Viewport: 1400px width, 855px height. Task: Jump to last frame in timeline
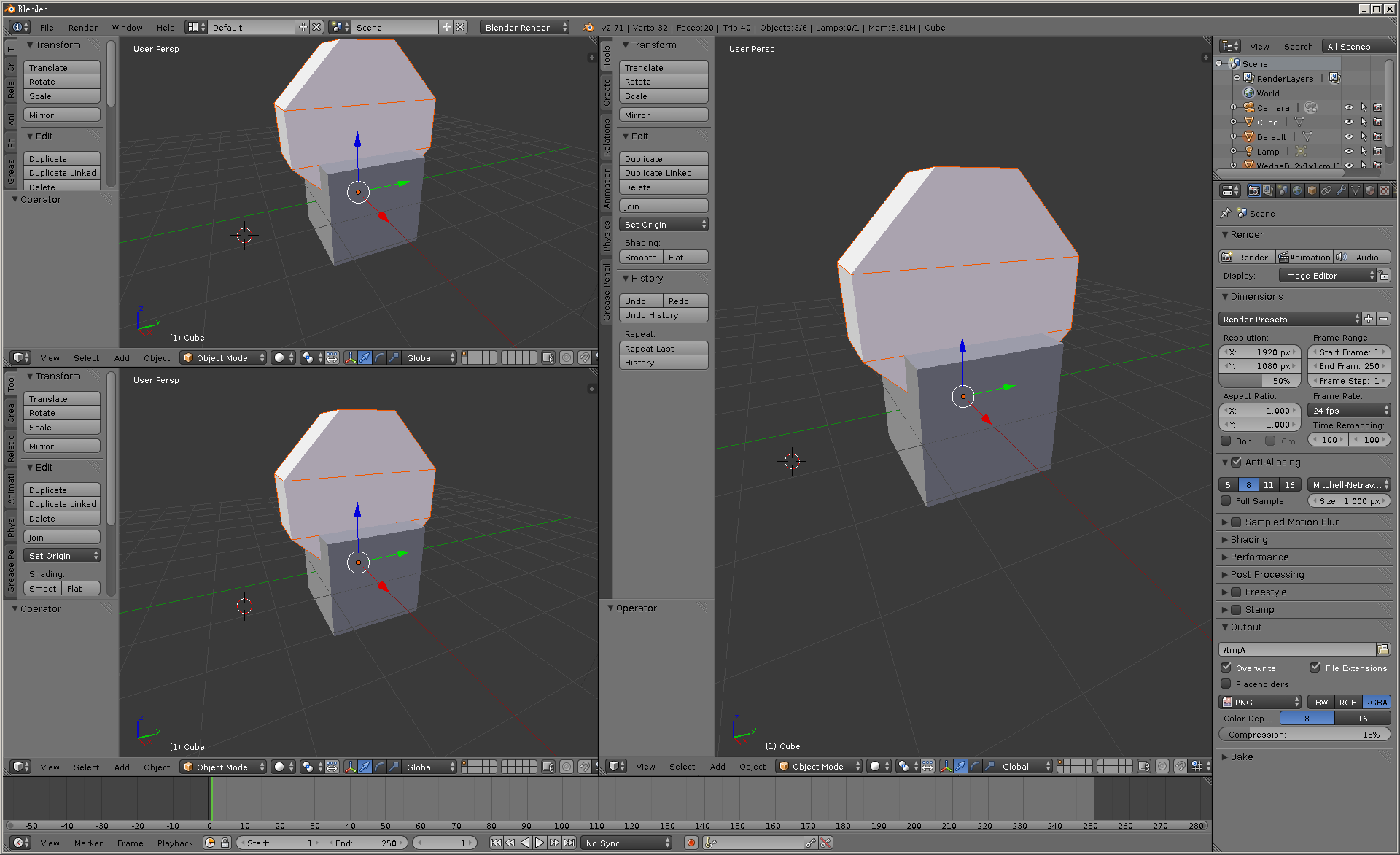[x=569, y=843]
